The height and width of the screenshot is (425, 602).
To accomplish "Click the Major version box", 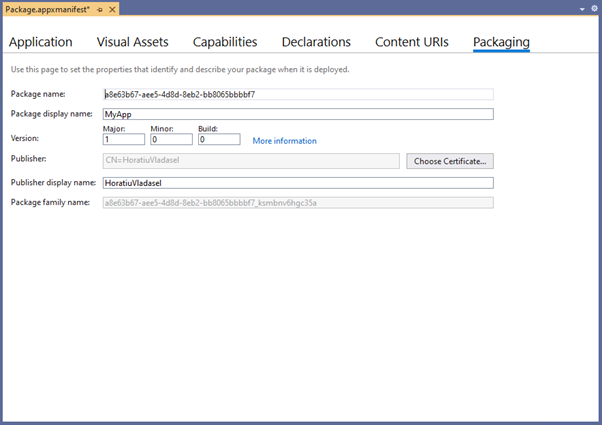I will (x=124, y=139).
